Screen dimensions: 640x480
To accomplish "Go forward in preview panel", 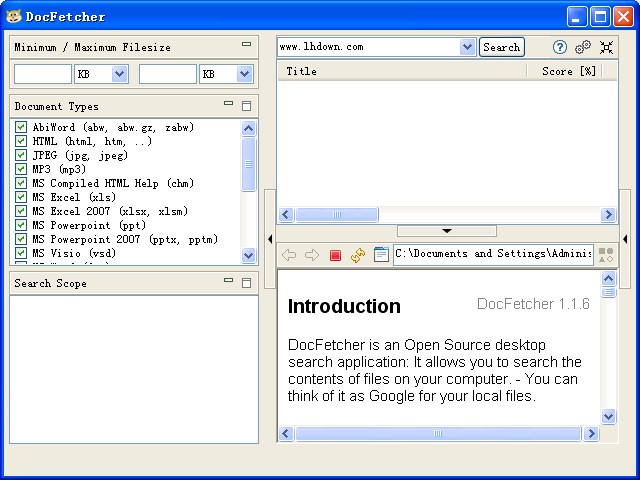I will click(312, 255).
